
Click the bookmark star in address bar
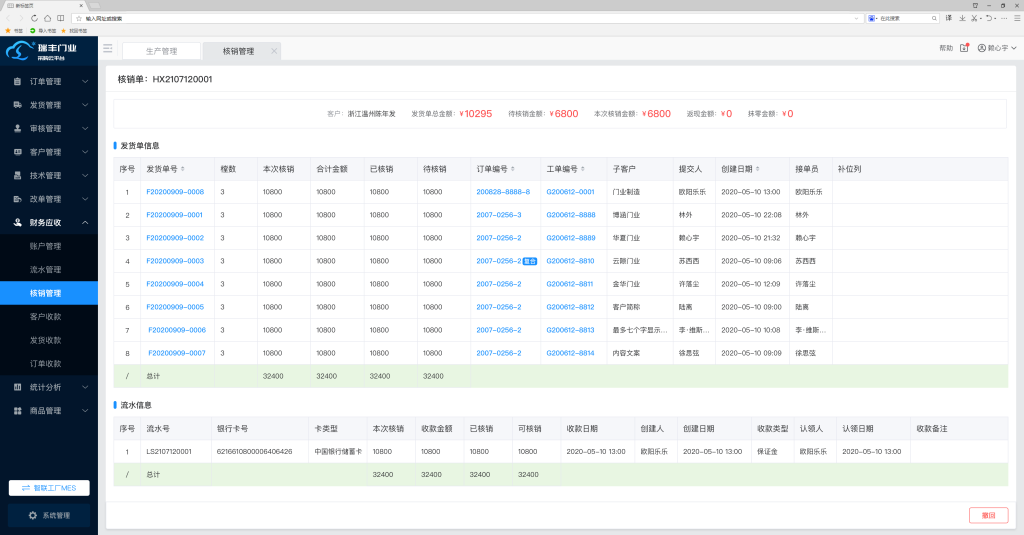coord(79,18)
